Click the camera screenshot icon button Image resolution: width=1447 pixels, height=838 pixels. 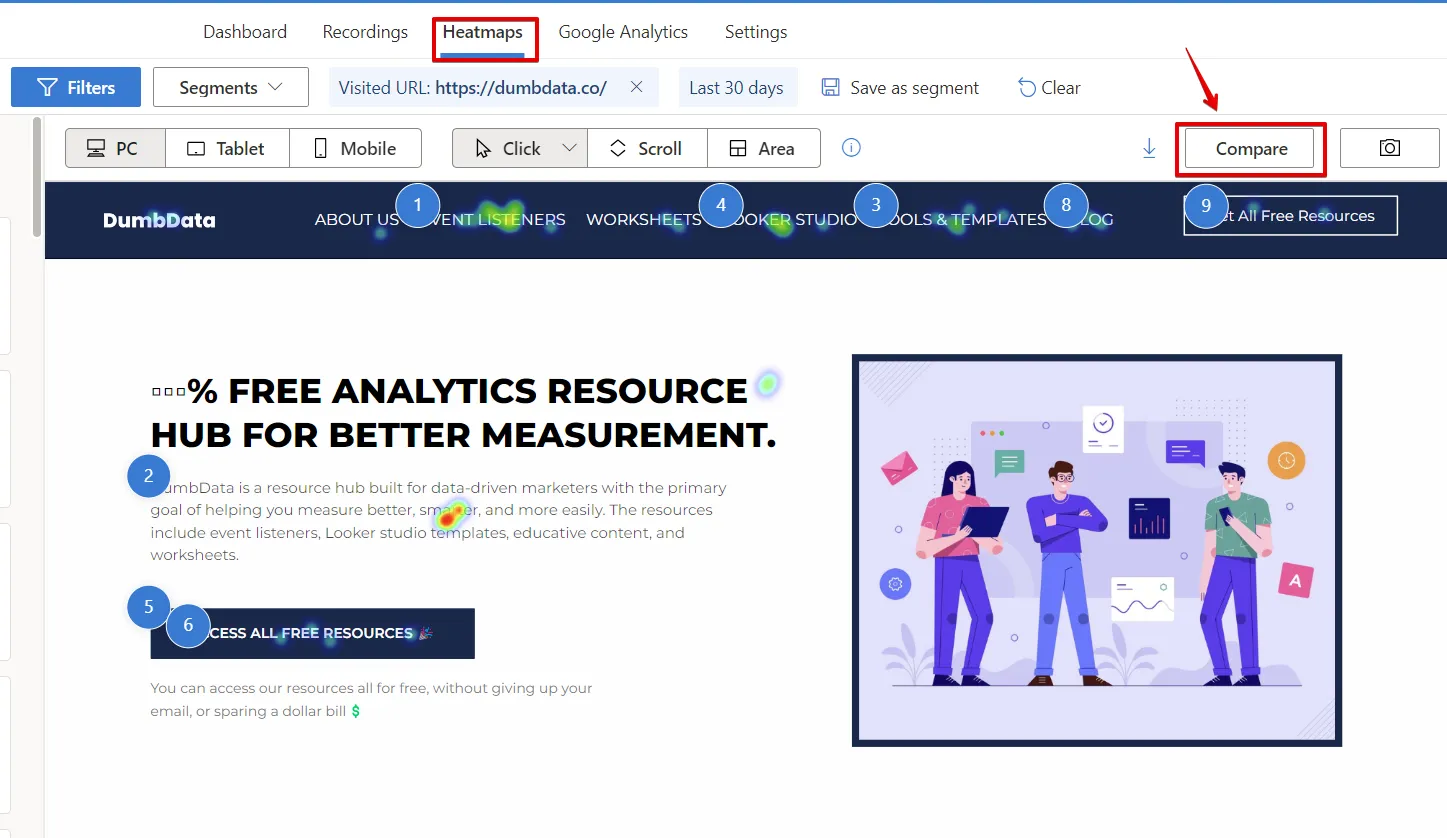1389,148
